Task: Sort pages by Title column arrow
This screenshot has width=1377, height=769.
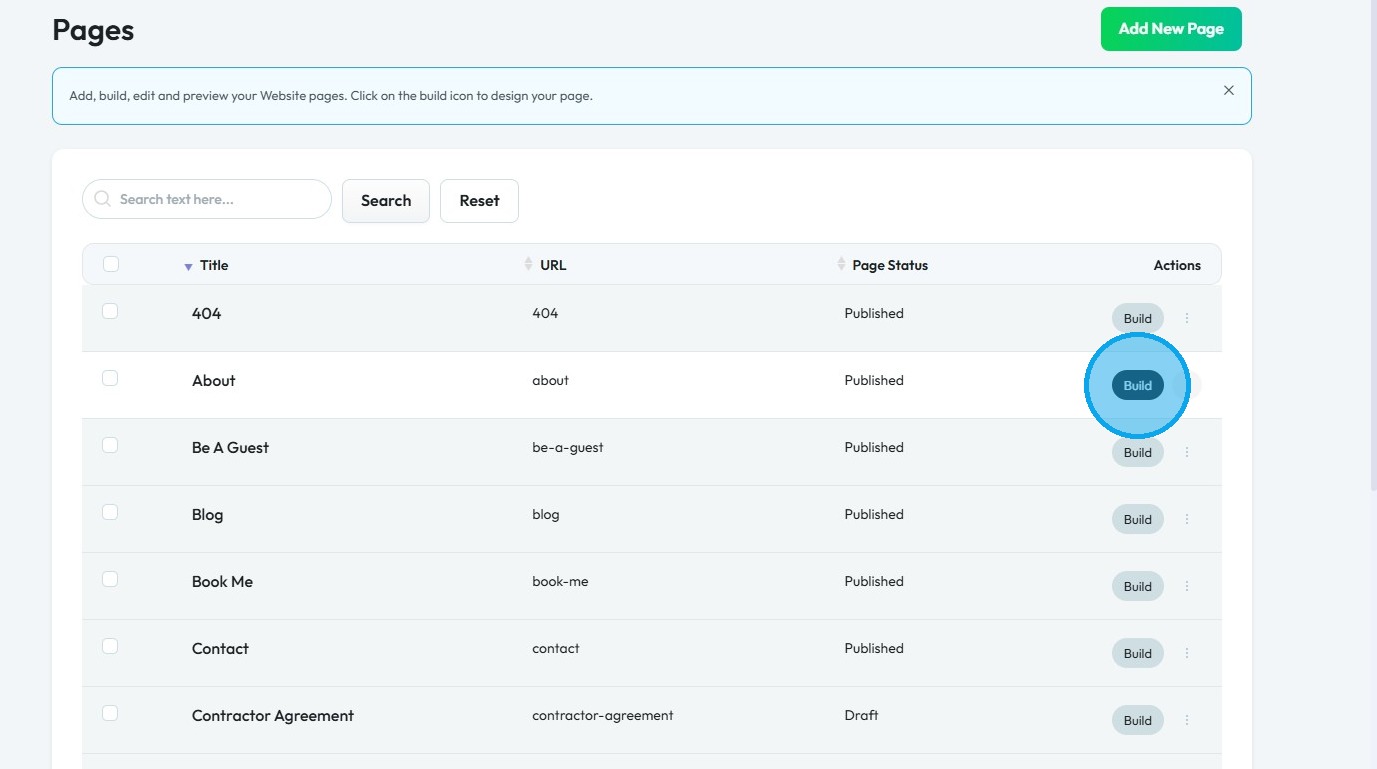Action: coord(188,266)
